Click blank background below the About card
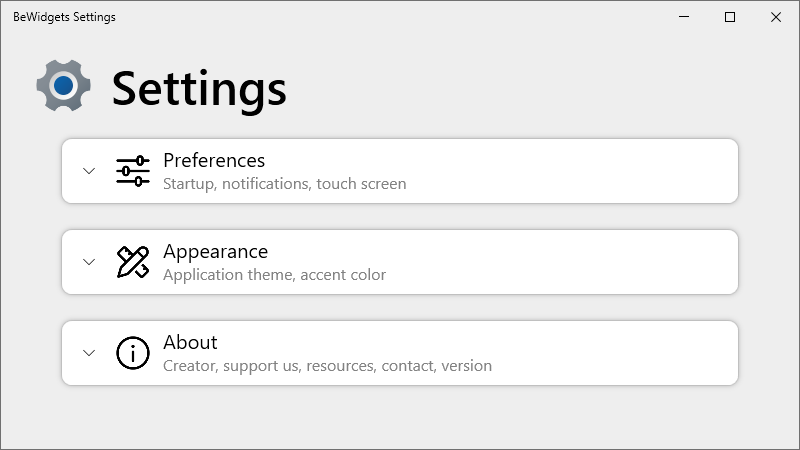Image resolution: width=800 pixels, height=450 pixels. click(x=400, y=418)
